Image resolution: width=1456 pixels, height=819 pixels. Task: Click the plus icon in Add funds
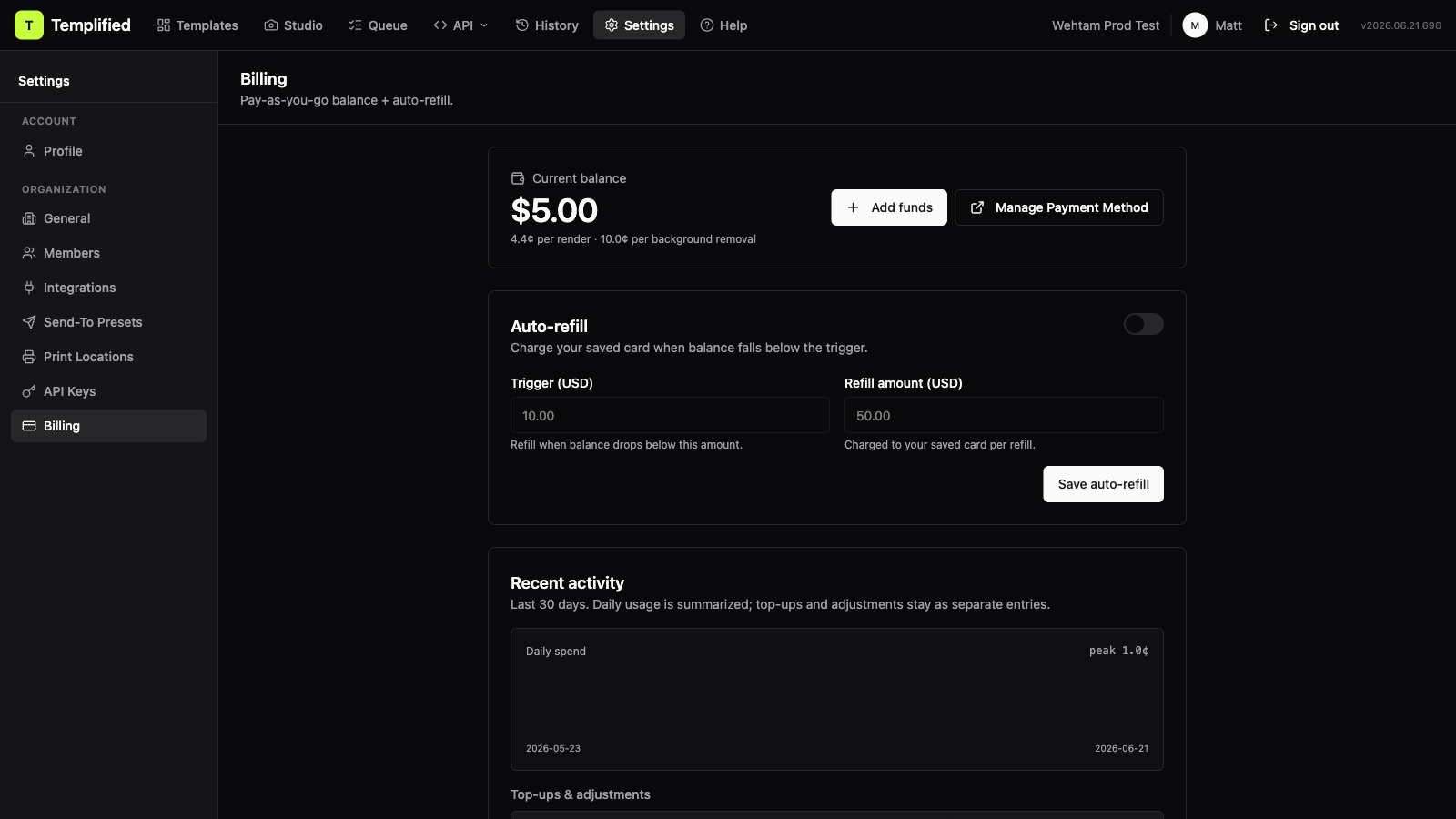click(x=853, y=207)
